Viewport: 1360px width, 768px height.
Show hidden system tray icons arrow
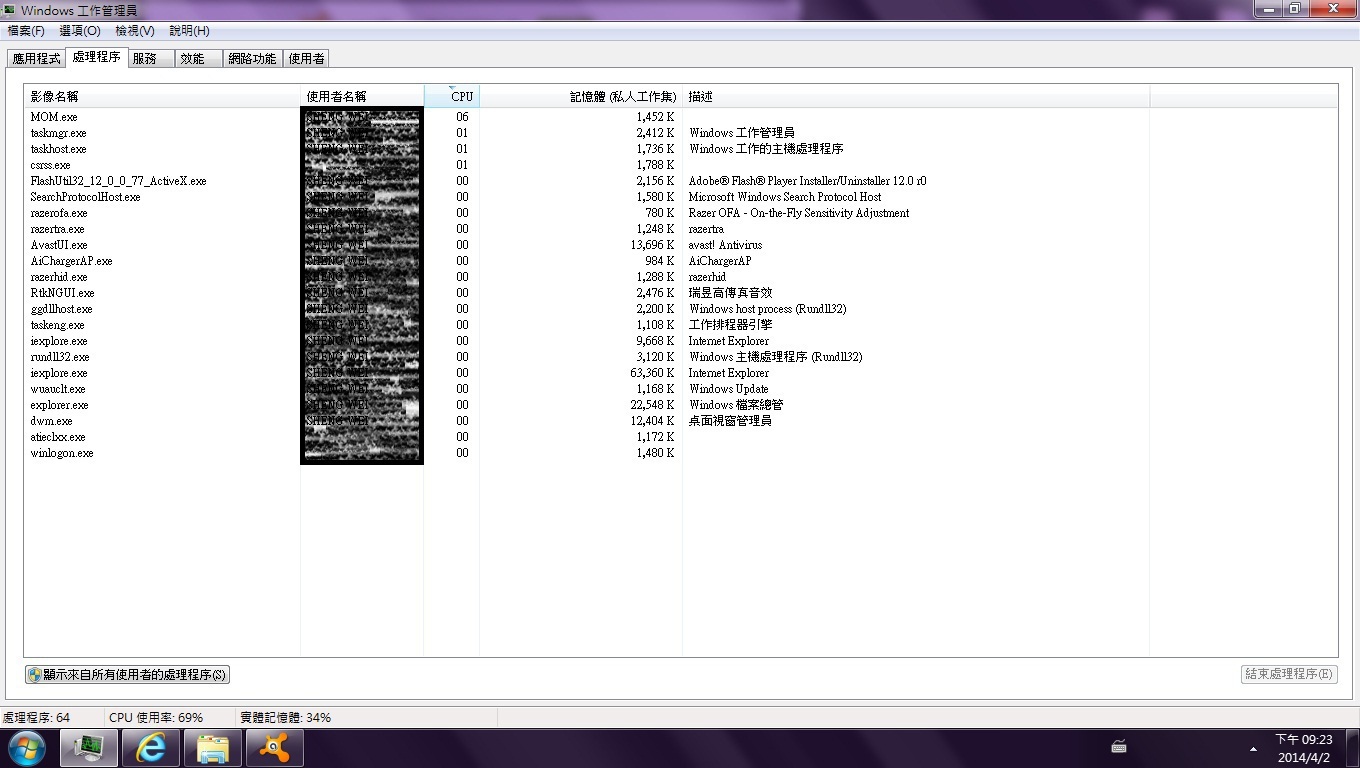pos(1253,748)
